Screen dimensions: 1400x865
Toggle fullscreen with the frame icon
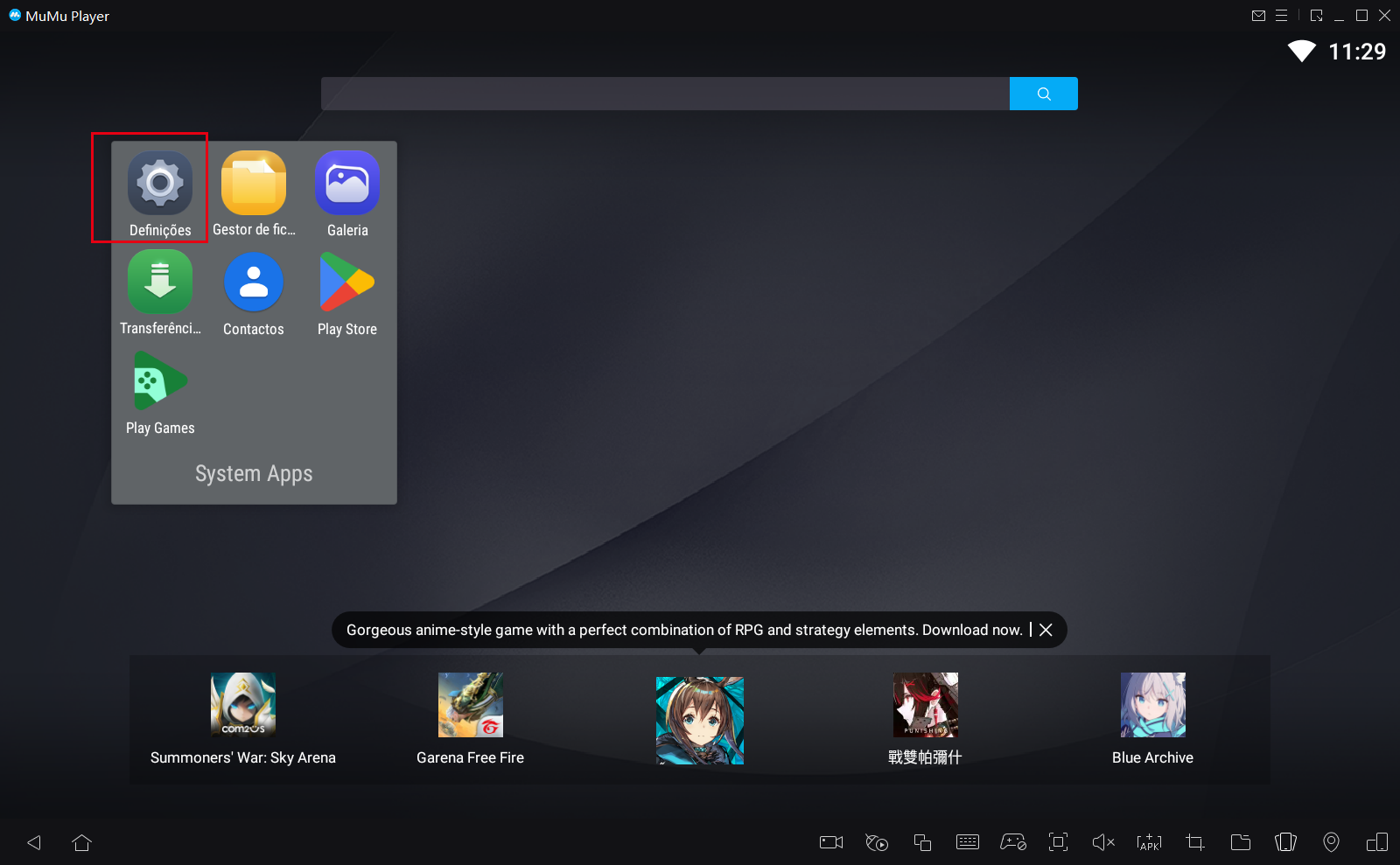[1059, 842]
